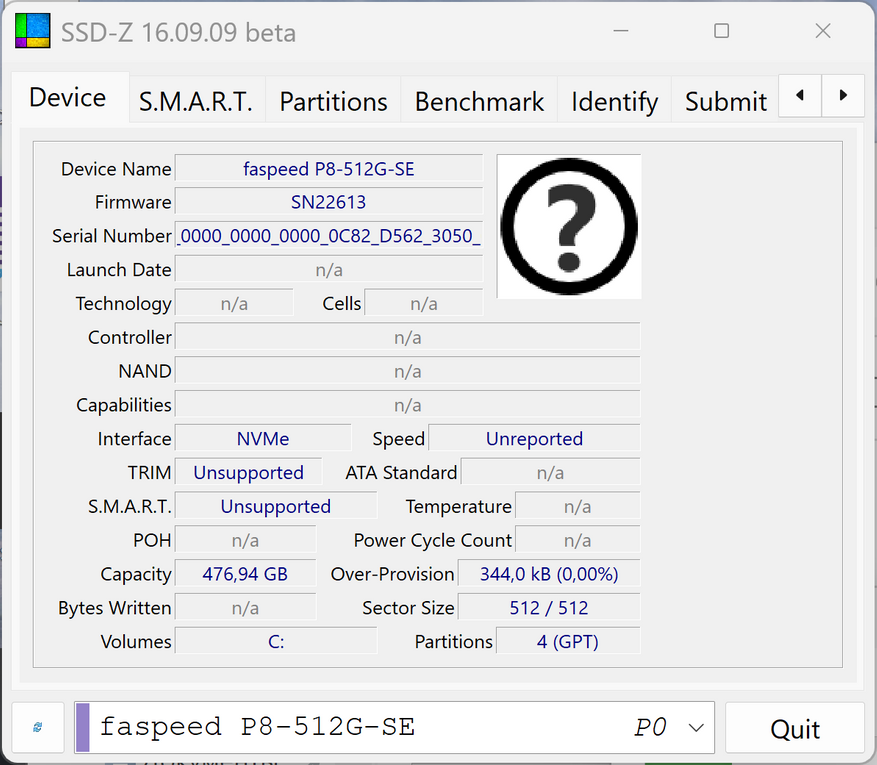877x765 pixels.
Task: Click the TRIM value Unsupported
Action: tap(248, 473)
